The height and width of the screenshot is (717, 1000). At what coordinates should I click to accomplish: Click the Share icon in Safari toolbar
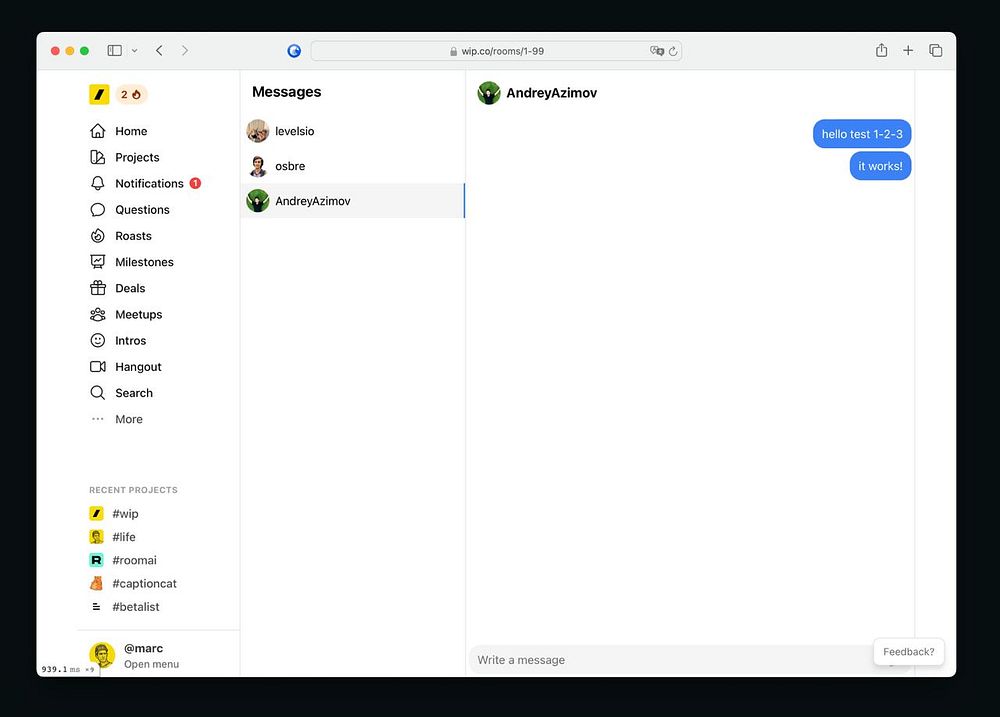881,50
